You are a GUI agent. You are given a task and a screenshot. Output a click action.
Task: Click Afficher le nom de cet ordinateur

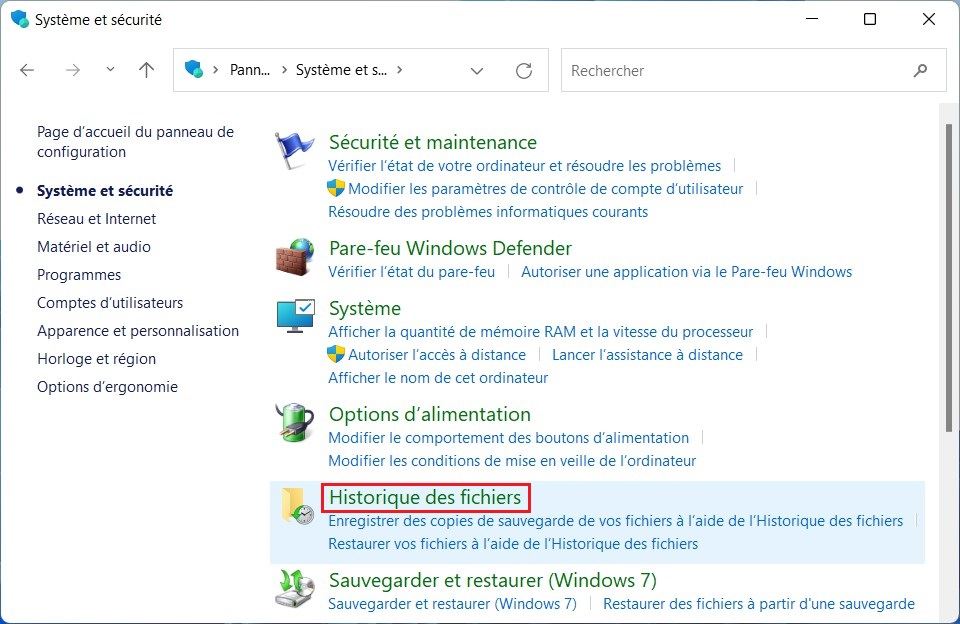pos(438,378)
